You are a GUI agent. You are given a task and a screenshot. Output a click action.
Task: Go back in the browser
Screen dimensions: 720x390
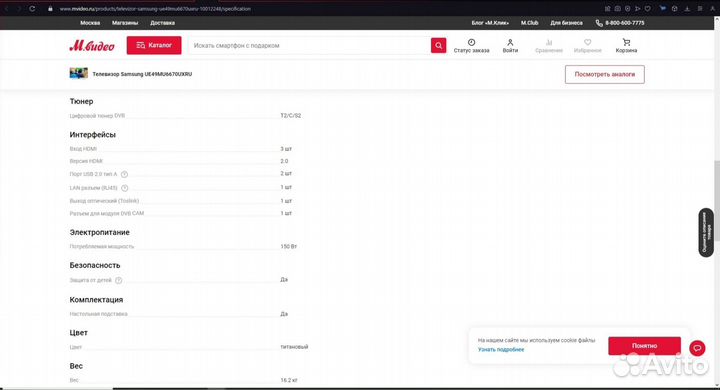[6, 8]
